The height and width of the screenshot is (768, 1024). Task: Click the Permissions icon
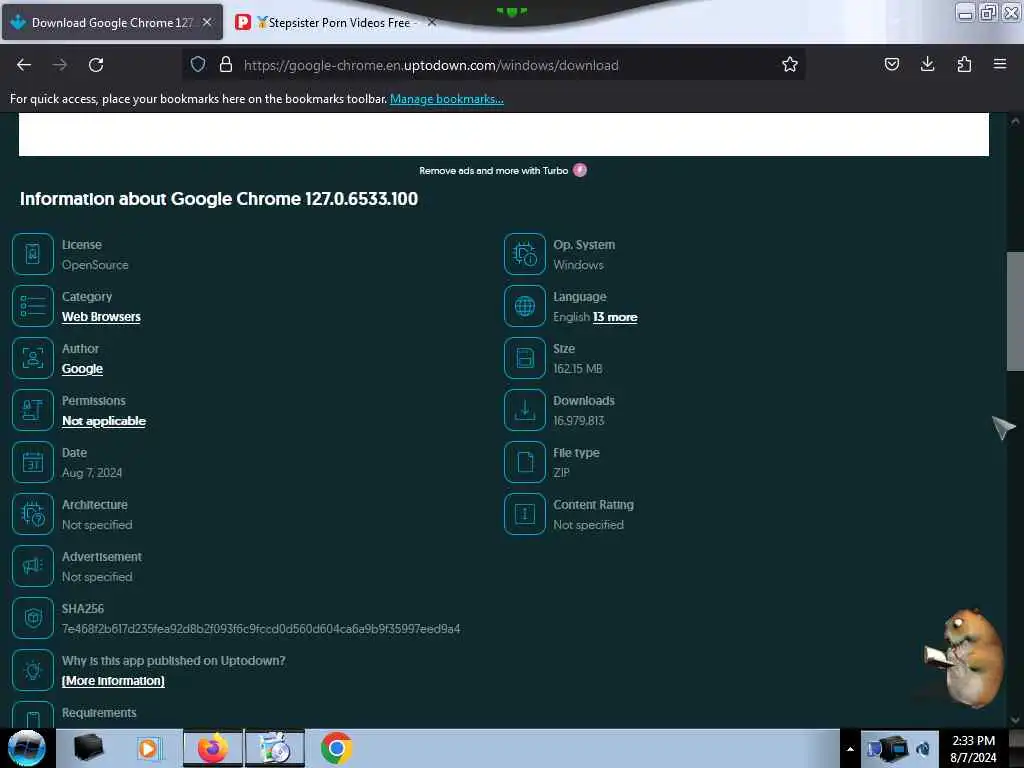point(33,410)
